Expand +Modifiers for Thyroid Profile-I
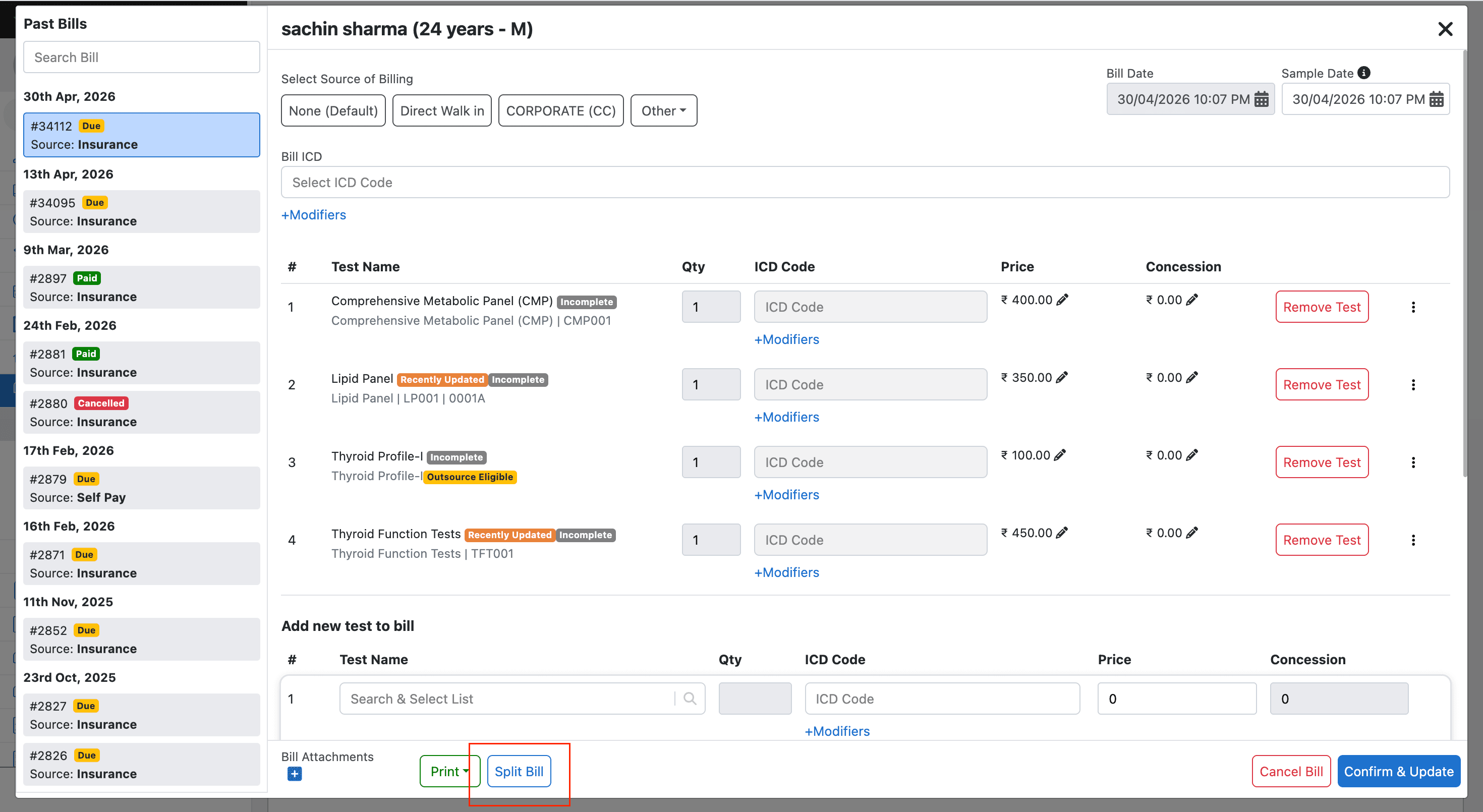This screenshot has height=812, width=1483. pyautogui.click(x=786, y=494)
